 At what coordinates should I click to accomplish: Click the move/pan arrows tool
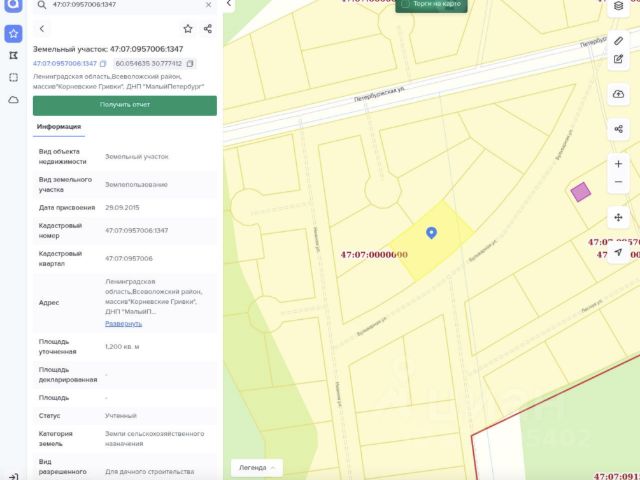click(x=618, y=218)
